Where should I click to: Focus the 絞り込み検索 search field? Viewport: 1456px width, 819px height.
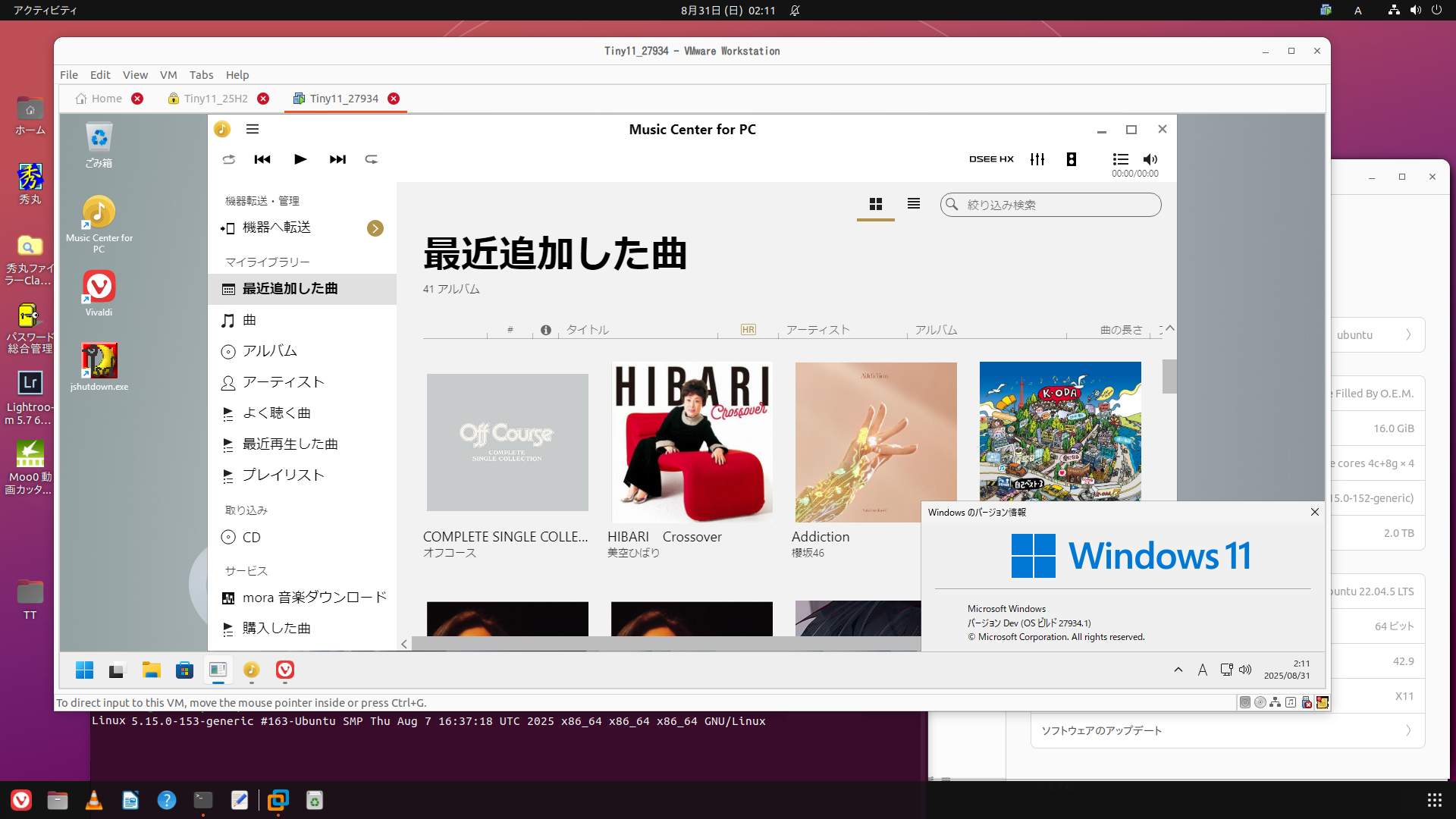coord(1051,205)
